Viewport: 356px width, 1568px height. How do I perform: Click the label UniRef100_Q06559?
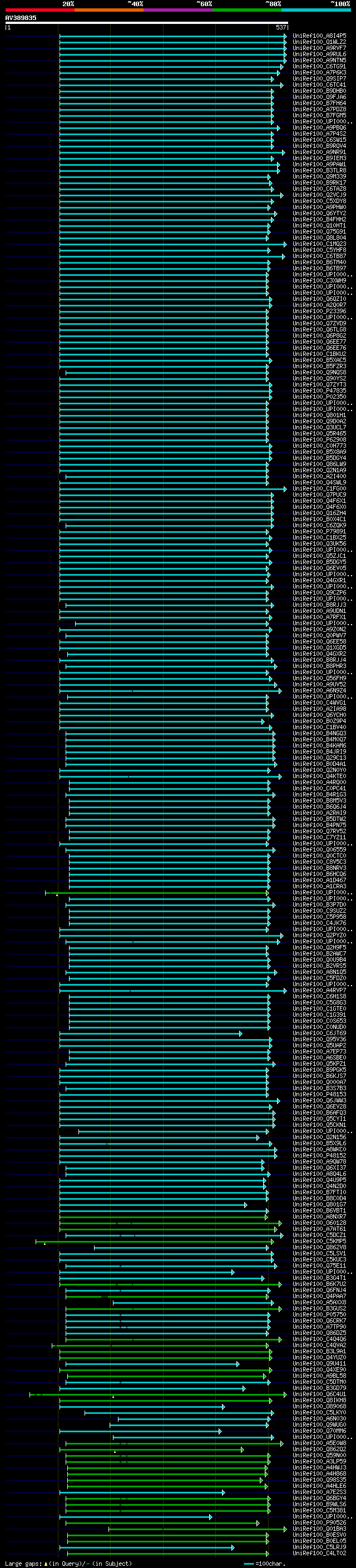coord(319,850)
